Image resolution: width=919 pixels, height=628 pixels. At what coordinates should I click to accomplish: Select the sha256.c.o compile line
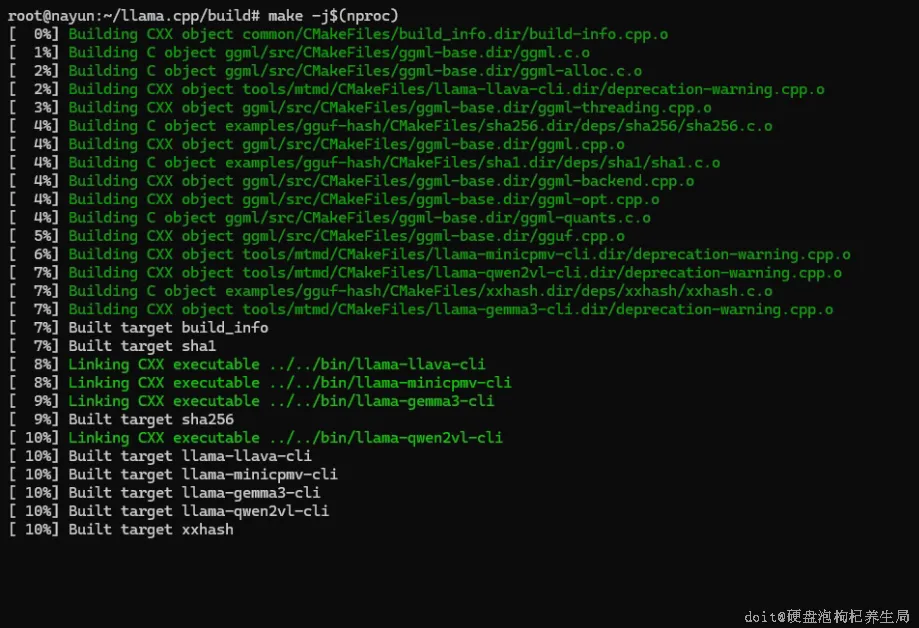(420, 126)
